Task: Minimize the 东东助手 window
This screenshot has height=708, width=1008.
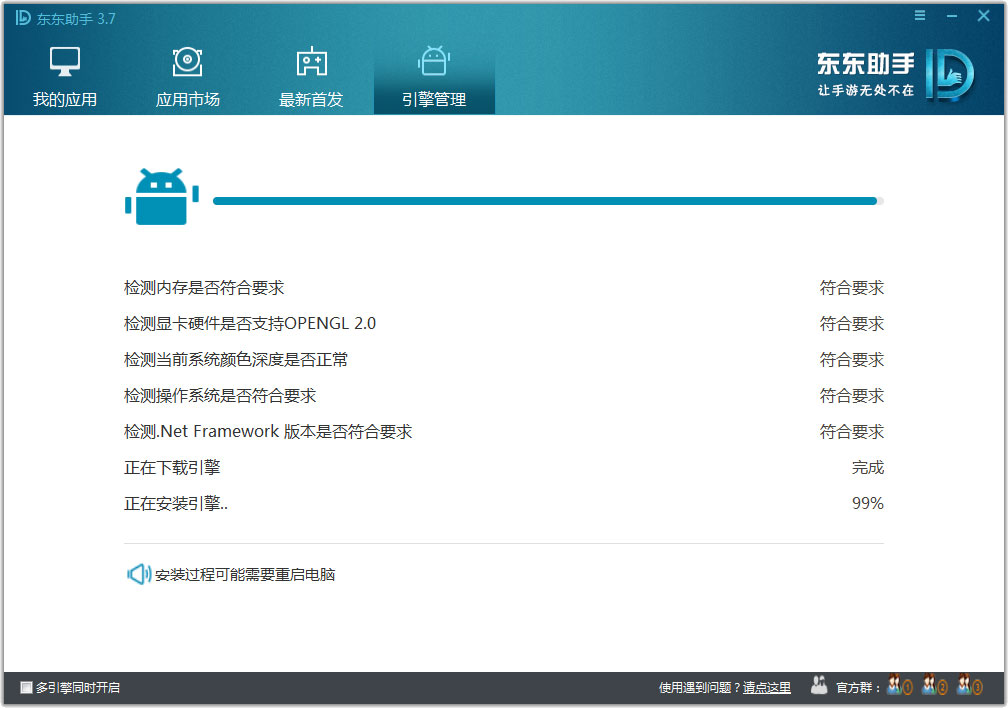Action: click(952, 15)
